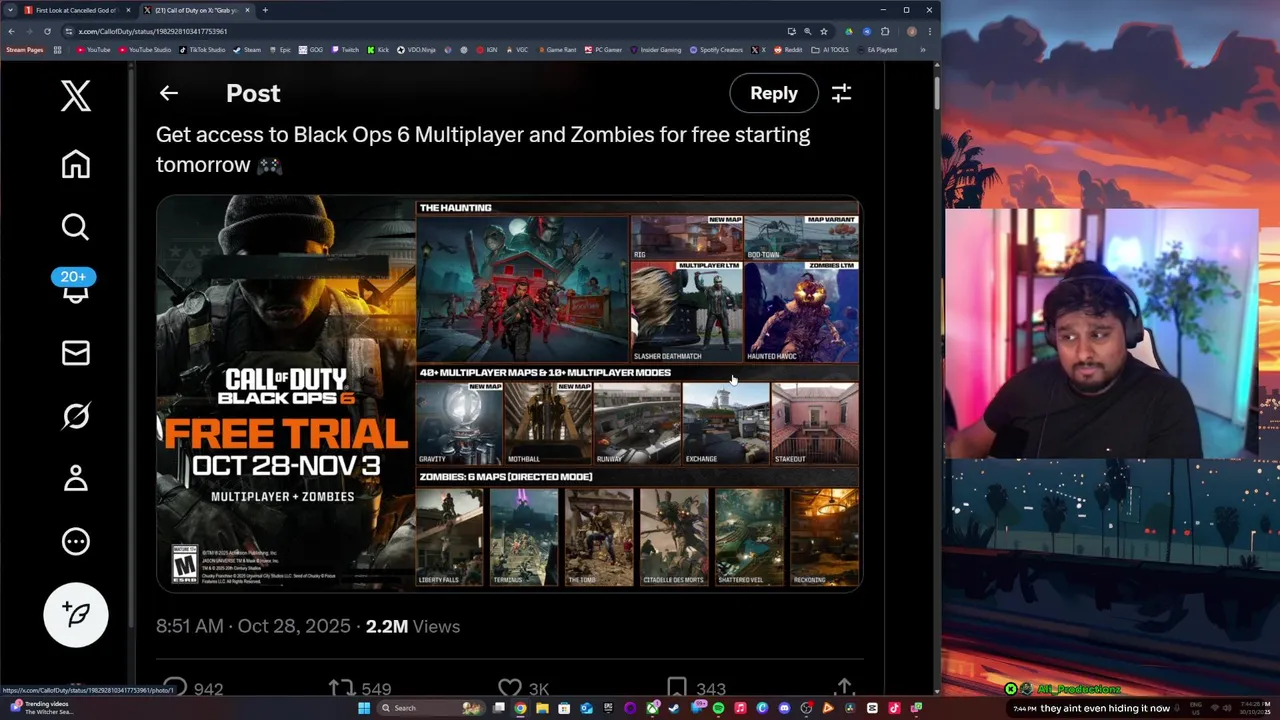Viewport: 1280px width, 720px height.
Task: Open PC Gamer bookmark
Action: point(603,50)
